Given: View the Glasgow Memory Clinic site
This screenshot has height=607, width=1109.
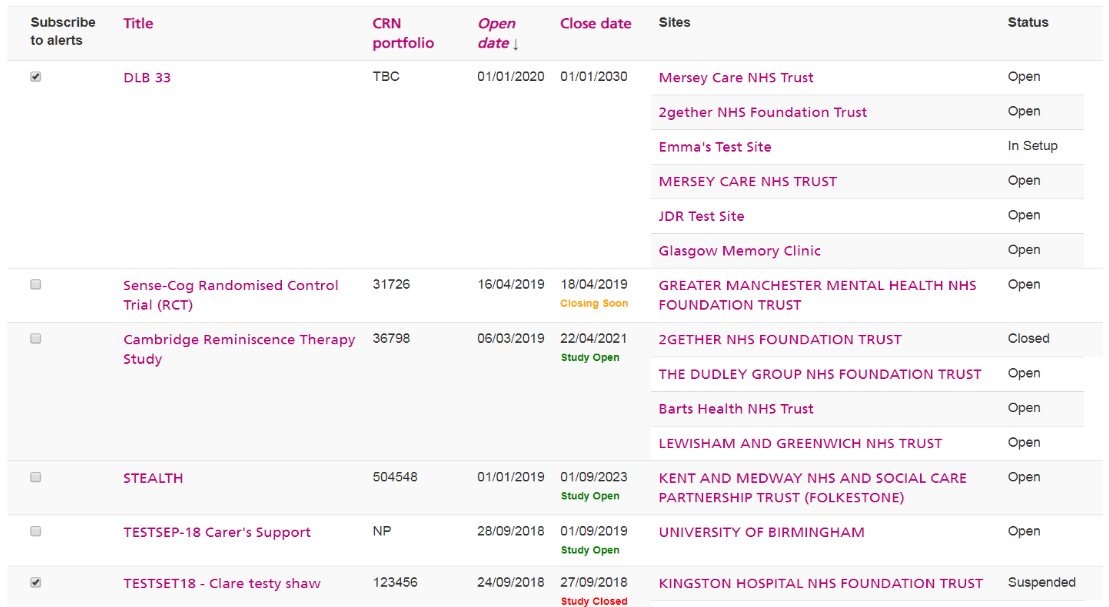Looking at the screenshot, I should 739,251.
